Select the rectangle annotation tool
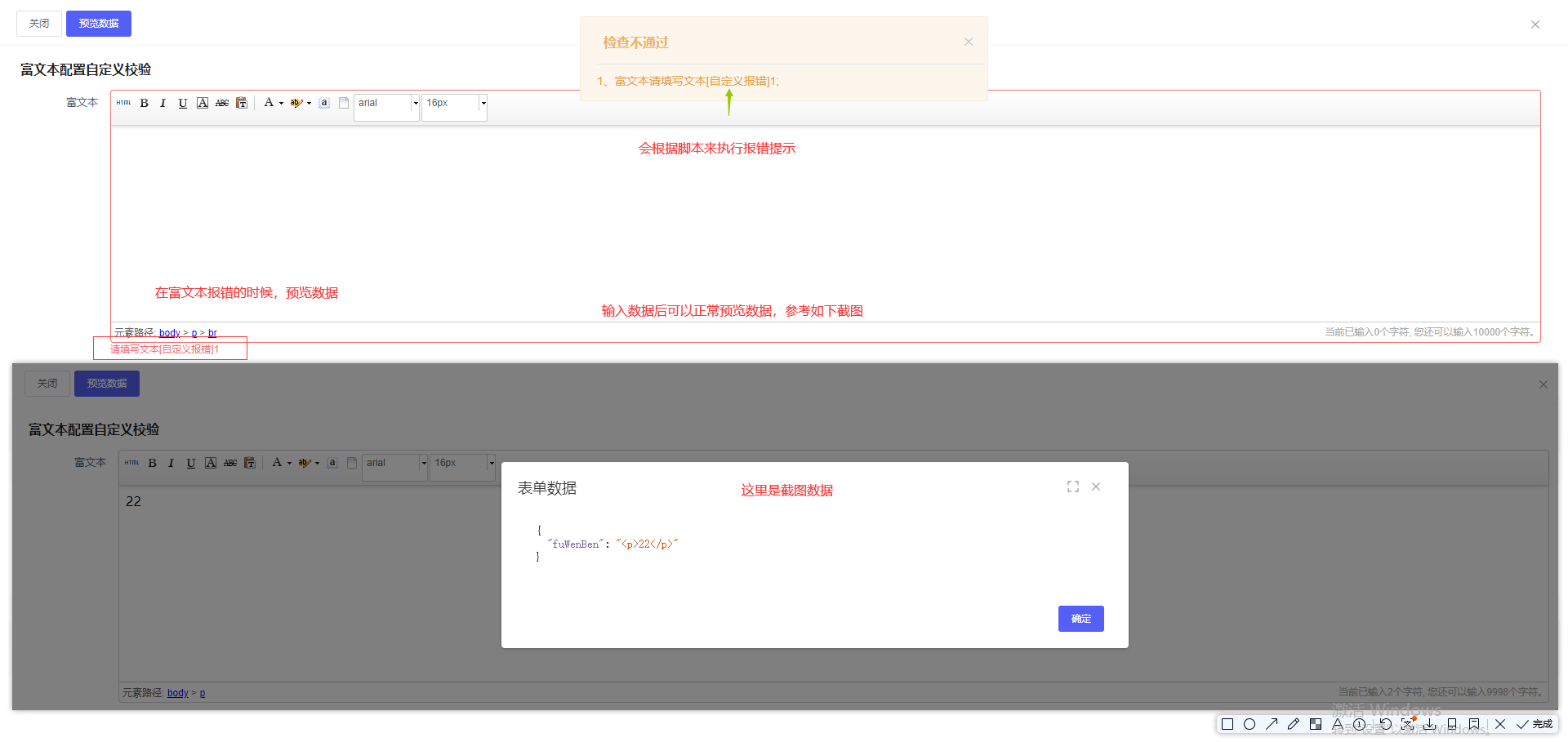This screenshot has height=742, width=1568. [x=1227, y=724]
